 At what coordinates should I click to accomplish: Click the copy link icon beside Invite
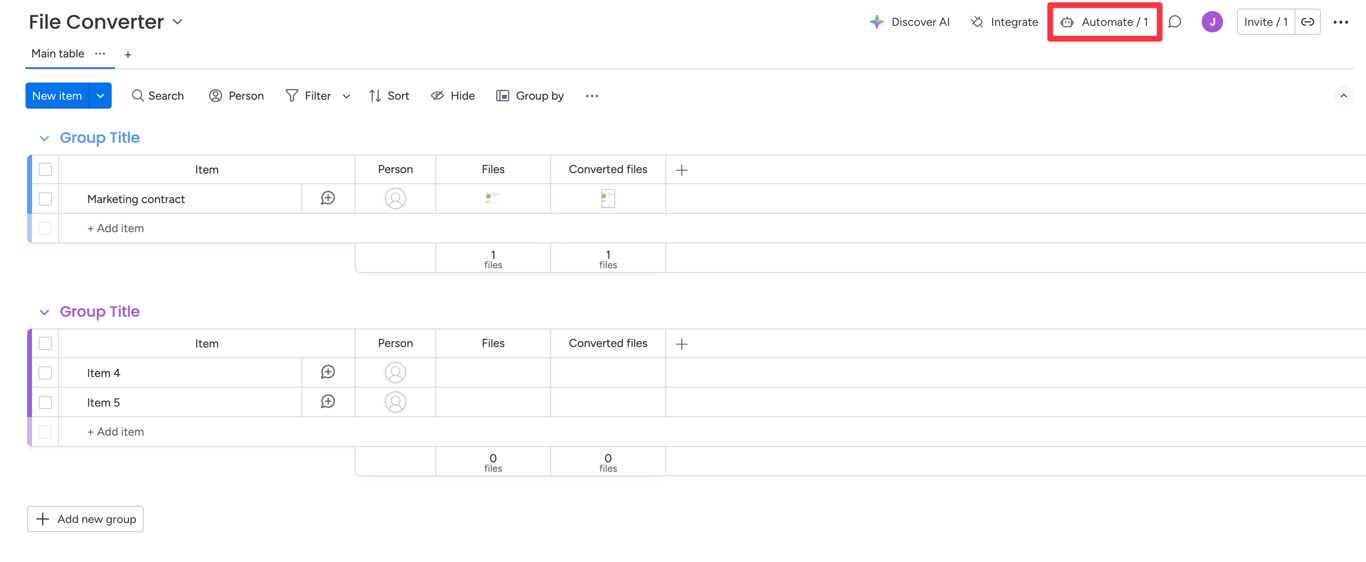click(1308, 22)
